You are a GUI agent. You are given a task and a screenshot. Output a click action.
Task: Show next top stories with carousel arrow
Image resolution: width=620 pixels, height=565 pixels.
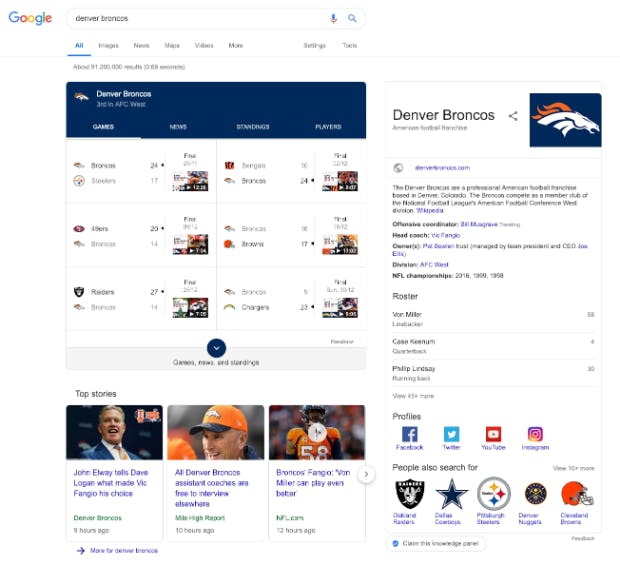(366, 474)
